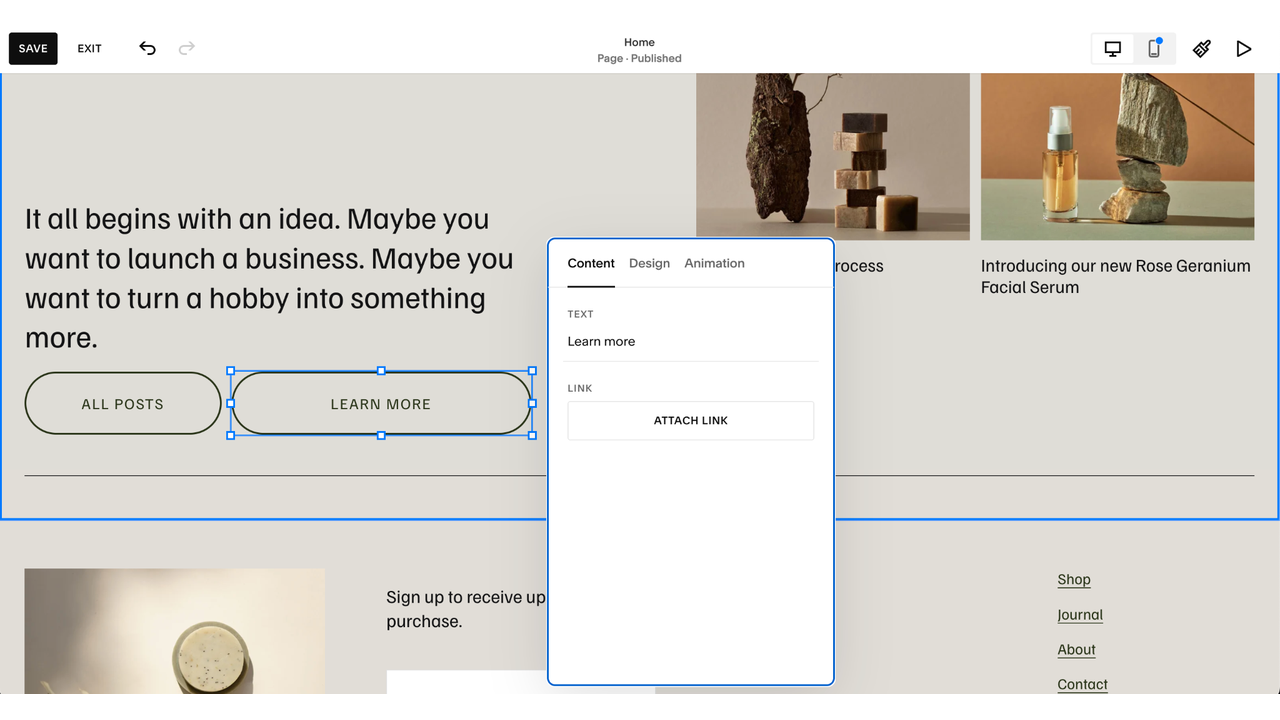This screenshot has height=720, width=1280.
Task: Switch to desktop view icon
Action: 1112,48
